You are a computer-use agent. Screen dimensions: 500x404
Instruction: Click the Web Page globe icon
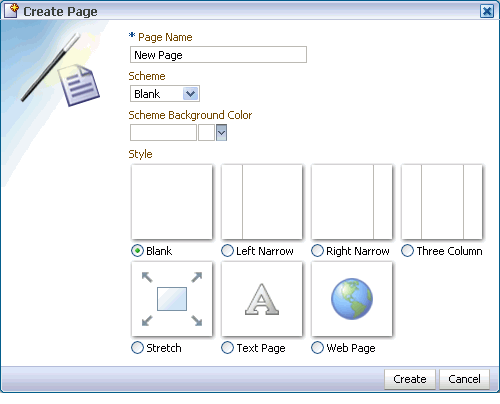point(352,299)
